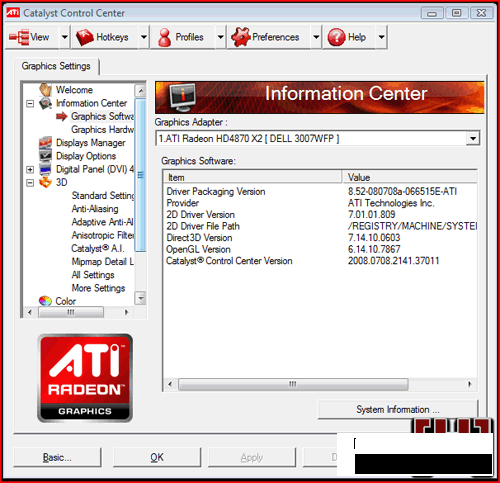Screen dimensions: 500x483
Task: Click the value 7.14.10.0603
Action: pyautogui.click(x=374, y=238)
